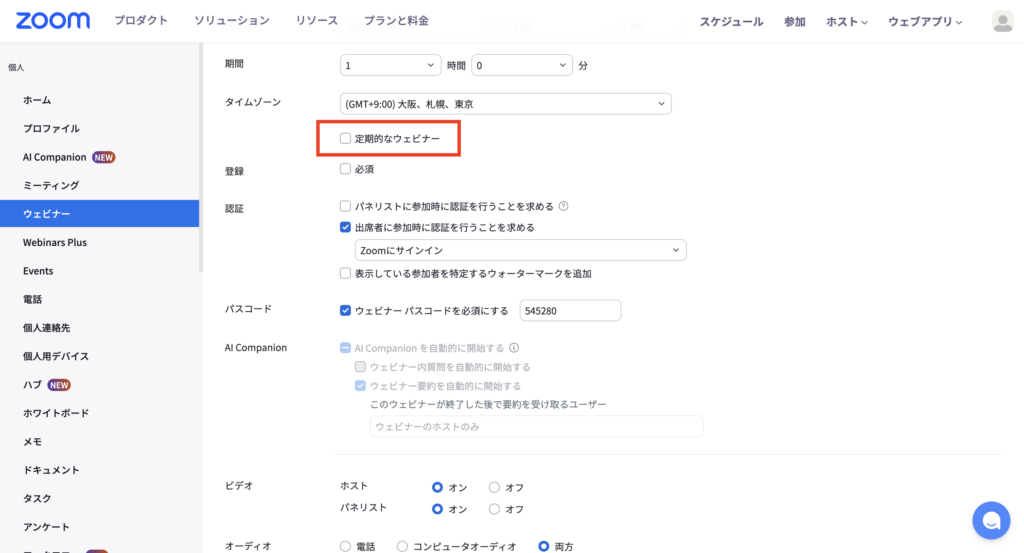Click the Zoom logo in header
Image resolution: width=1024 pixels, height=553 pixels.
point(52,21)
